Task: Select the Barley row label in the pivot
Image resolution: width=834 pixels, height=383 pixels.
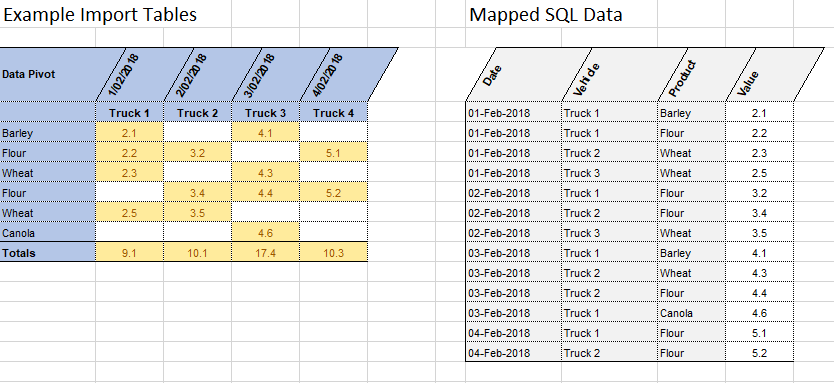Action: (48, 133)
